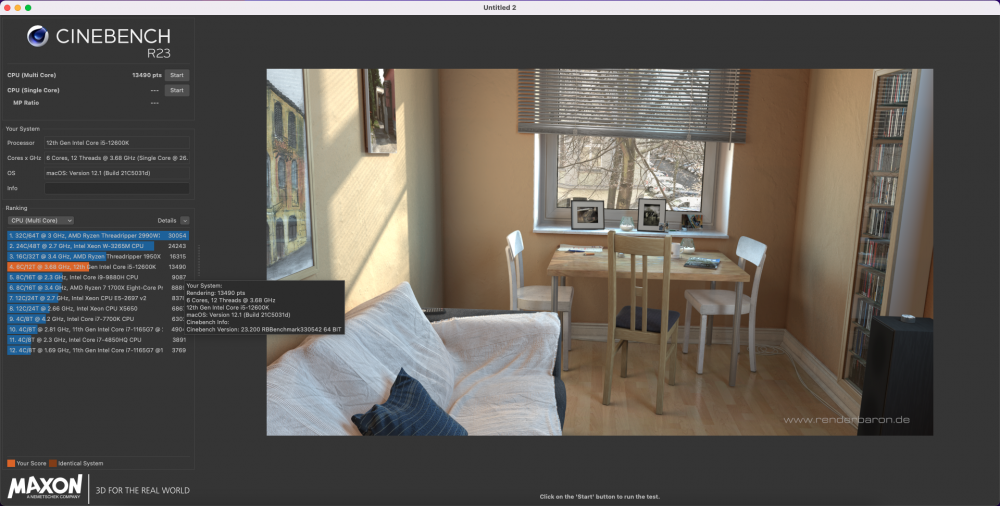The width and height of the screenshot is (1000, 506).
Task: Select the Xeon W-3265M ranking row
Action: click(x=98, y=246)
